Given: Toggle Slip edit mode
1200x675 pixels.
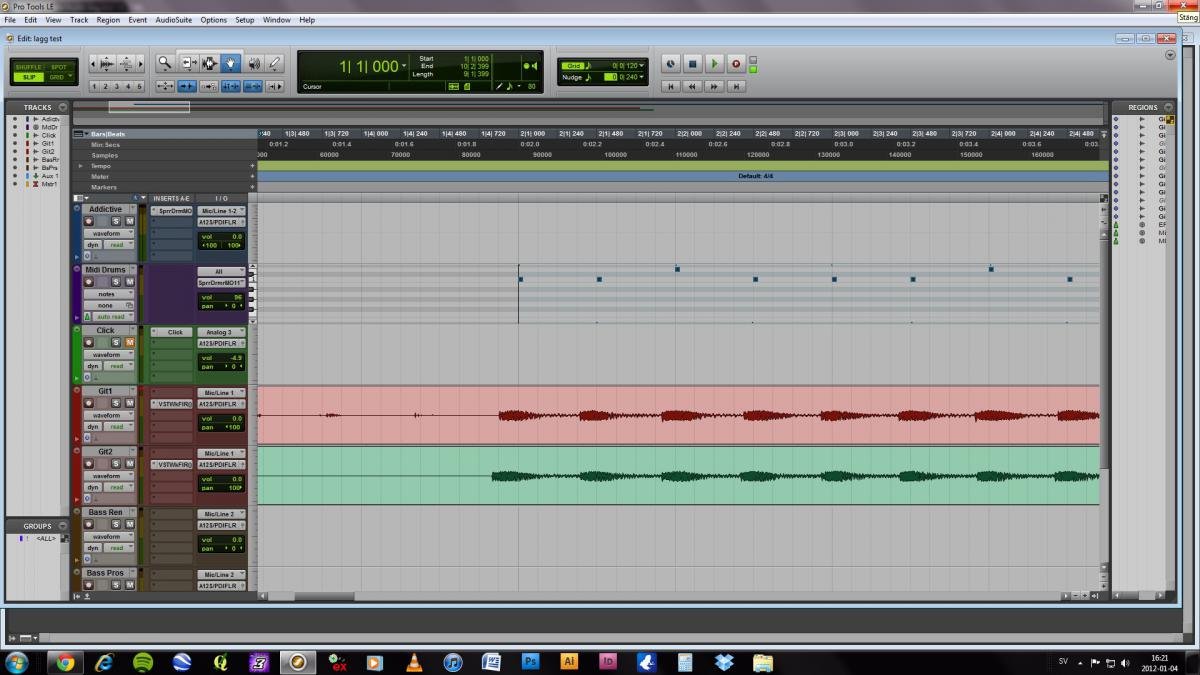Looking at the screenshot, I should click(x=29, y=77).
